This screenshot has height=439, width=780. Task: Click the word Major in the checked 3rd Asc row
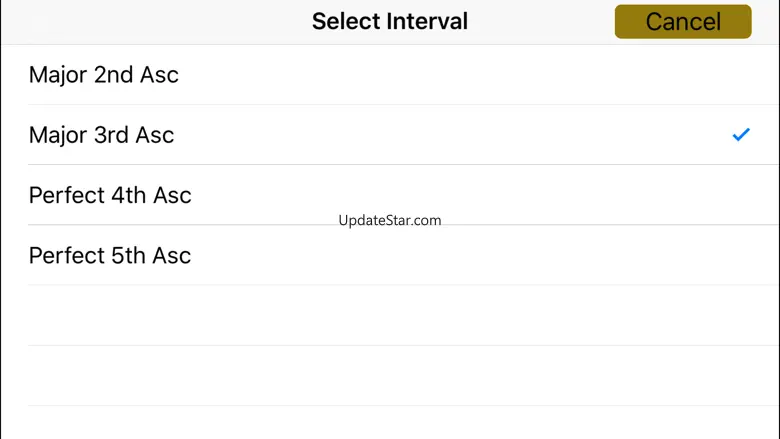pyautogui.click(x=58, y=135)
